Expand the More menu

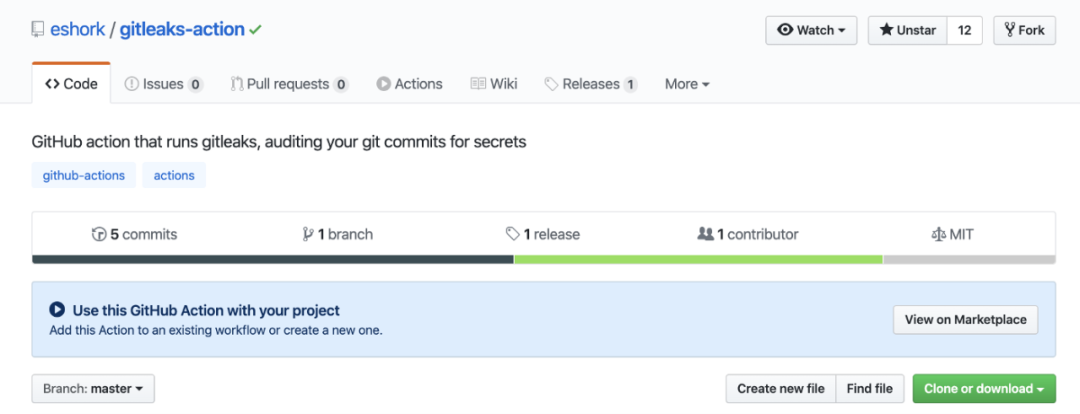pos(687,84)
